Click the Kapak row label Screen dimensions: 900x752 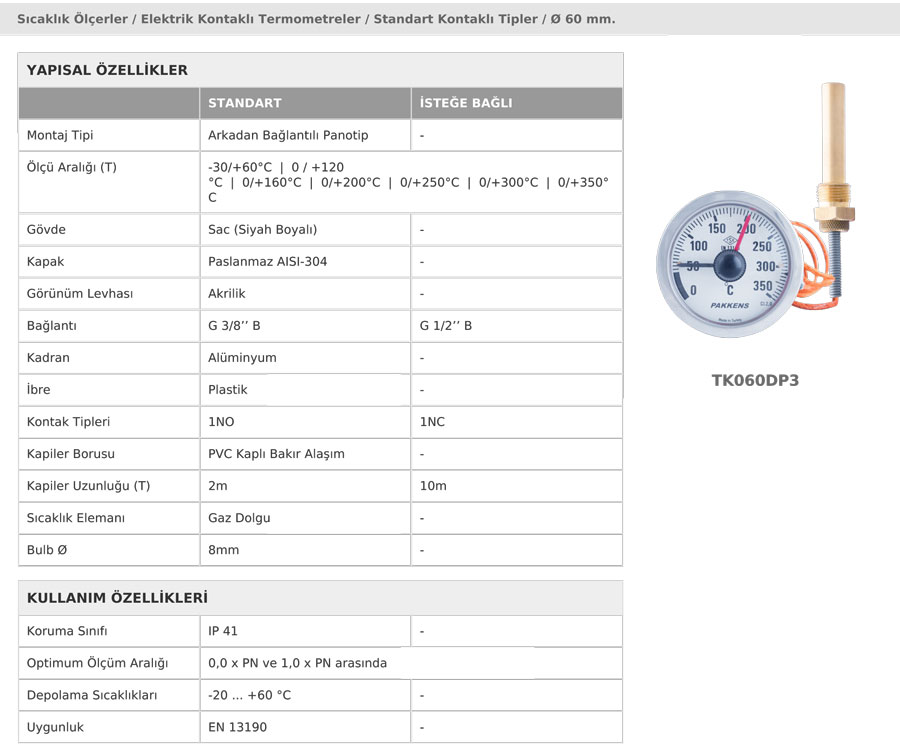(x=45, y=262)
